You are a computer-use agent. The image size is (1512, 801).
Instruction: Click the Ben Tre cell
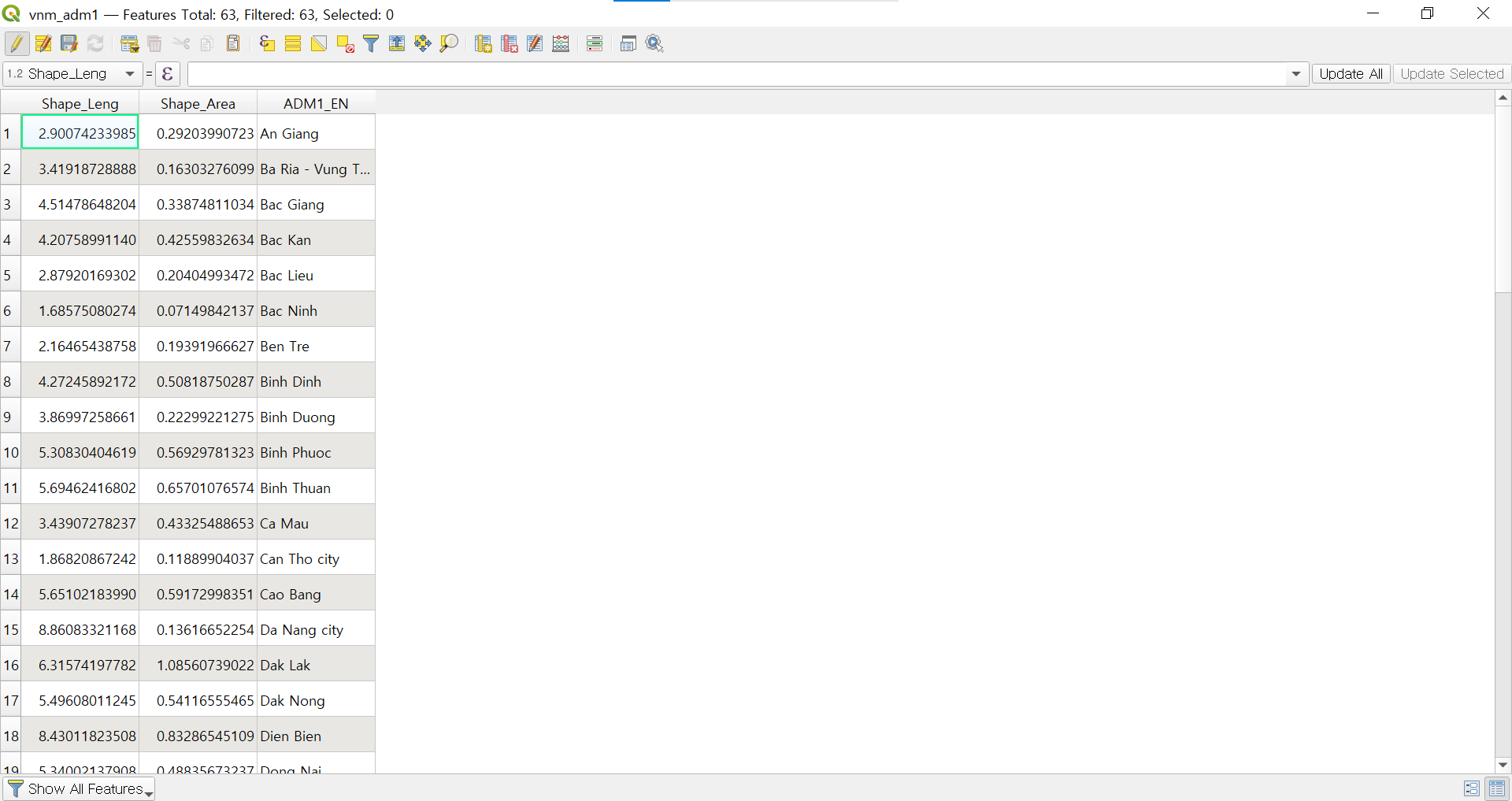pos(316,347)
